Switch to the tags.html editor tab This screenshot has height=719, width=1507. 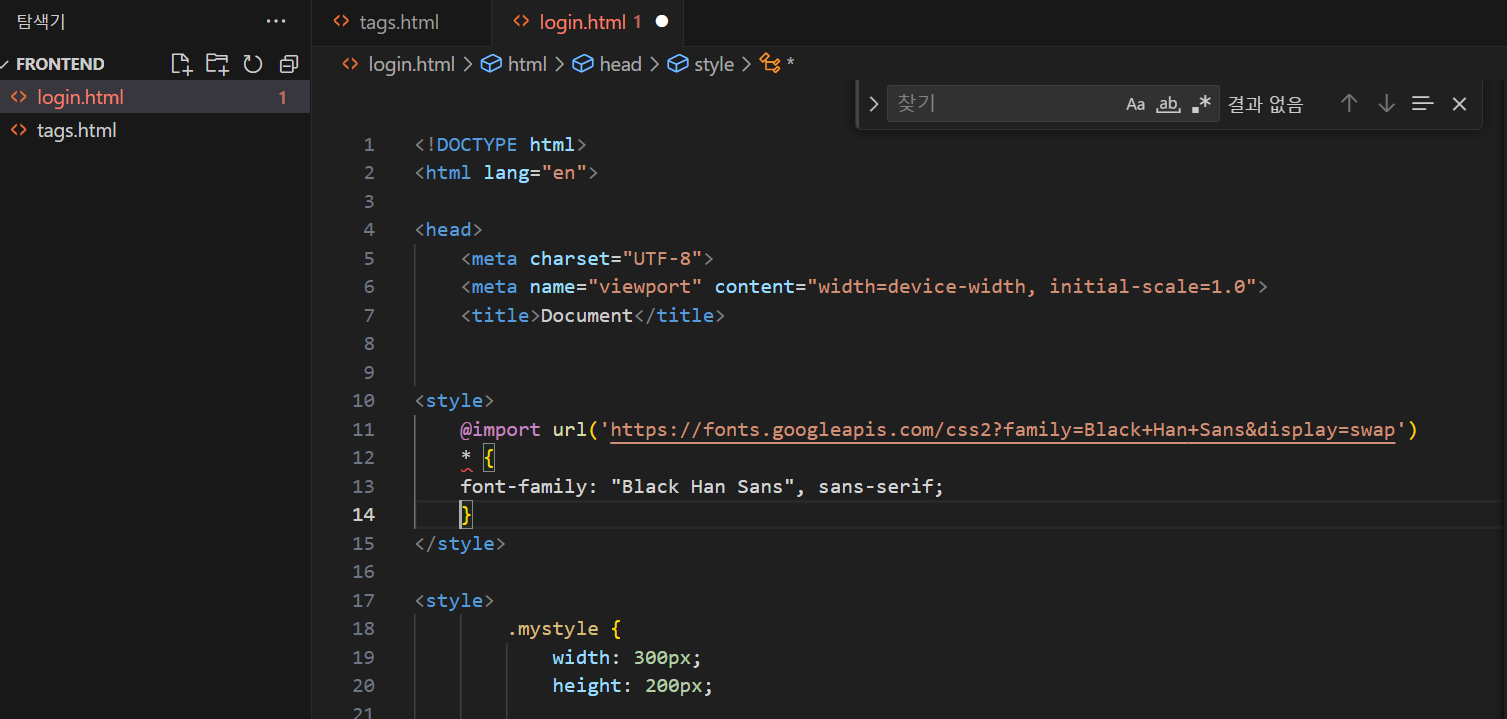(x=401, y=22)
